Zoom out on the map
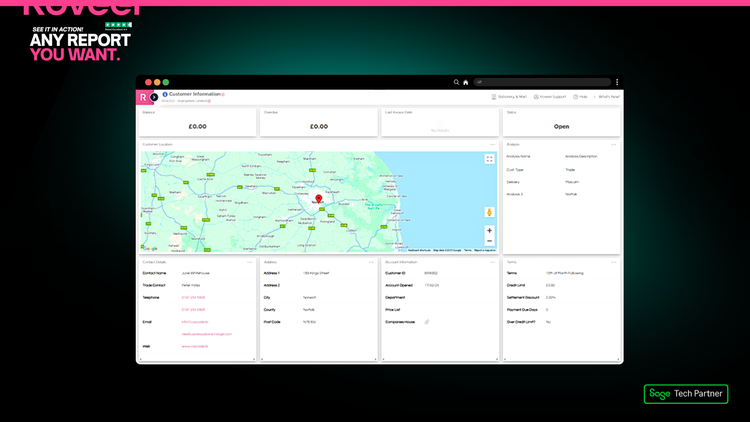The image size is (750, 422). pyautogui.click(x=489, y=241)
